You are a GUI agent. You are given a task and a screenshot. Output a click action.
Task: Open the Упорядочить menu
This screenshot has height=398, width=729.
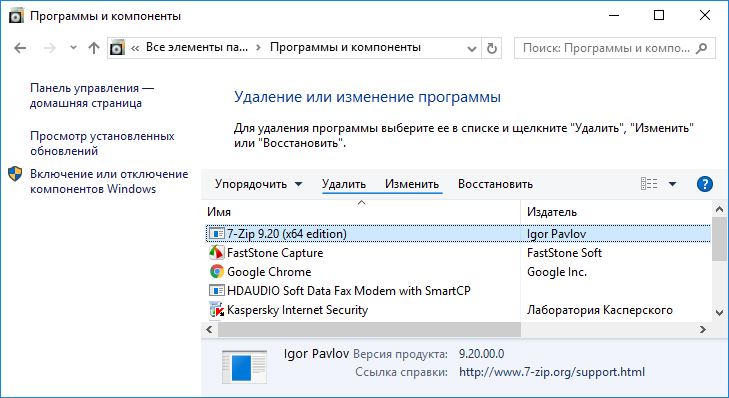coord(258,184)
